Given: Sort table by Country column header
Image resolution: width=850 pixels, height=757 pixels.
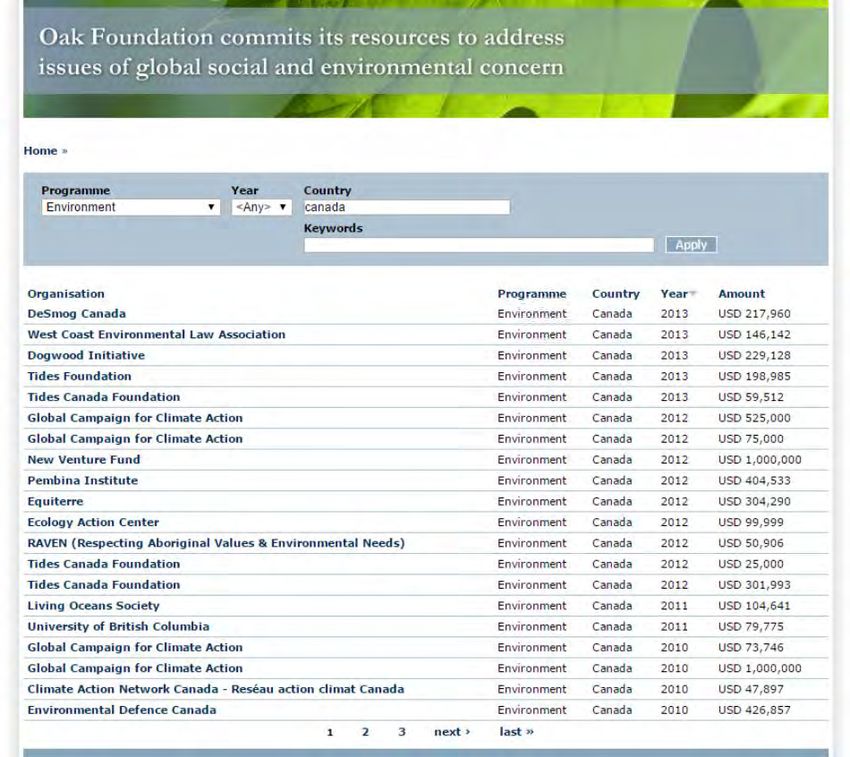Looking at the screenshot, I should 616,294.
